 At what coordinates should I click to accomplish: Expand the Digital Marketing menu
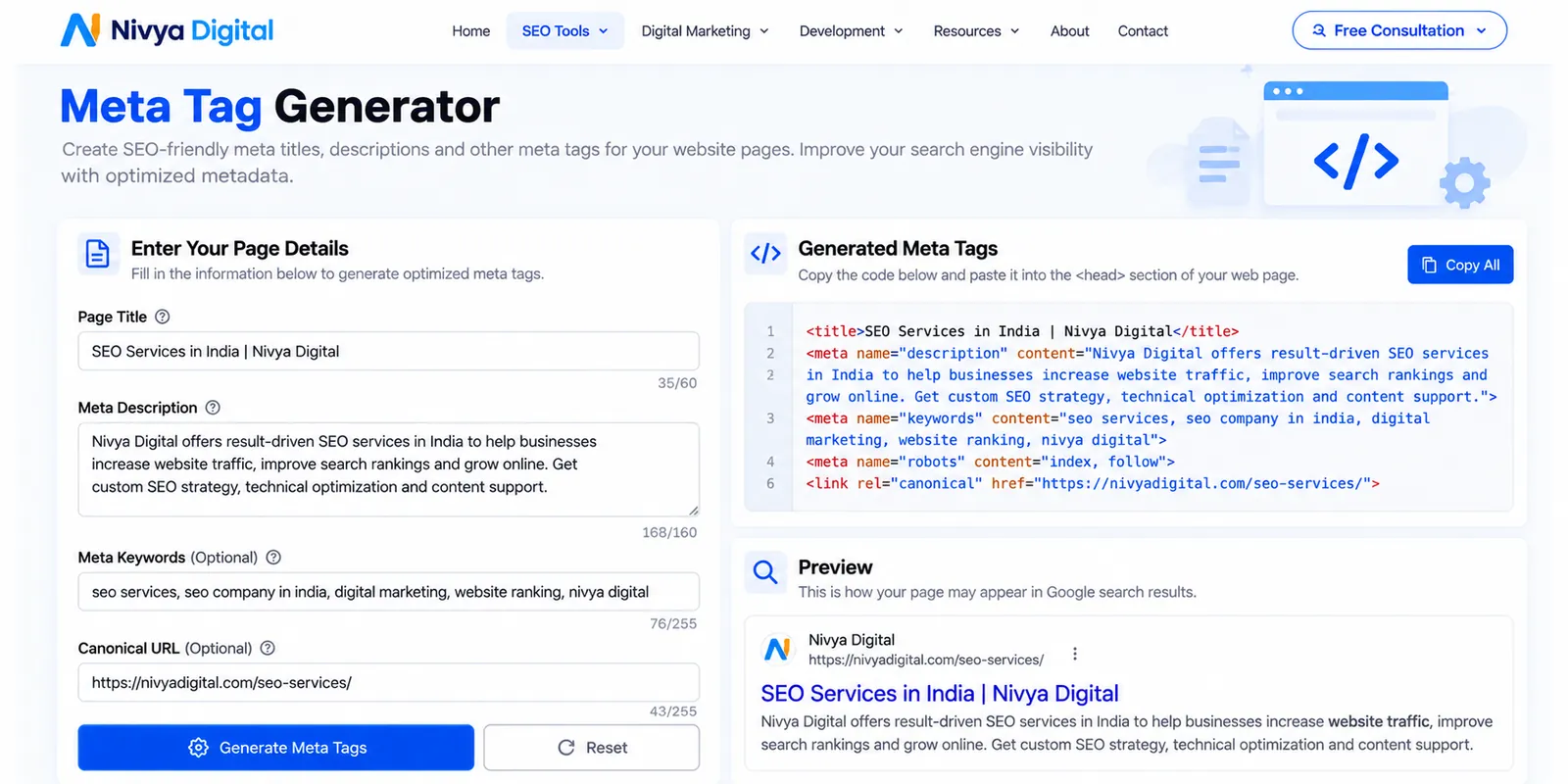[705, 31]
